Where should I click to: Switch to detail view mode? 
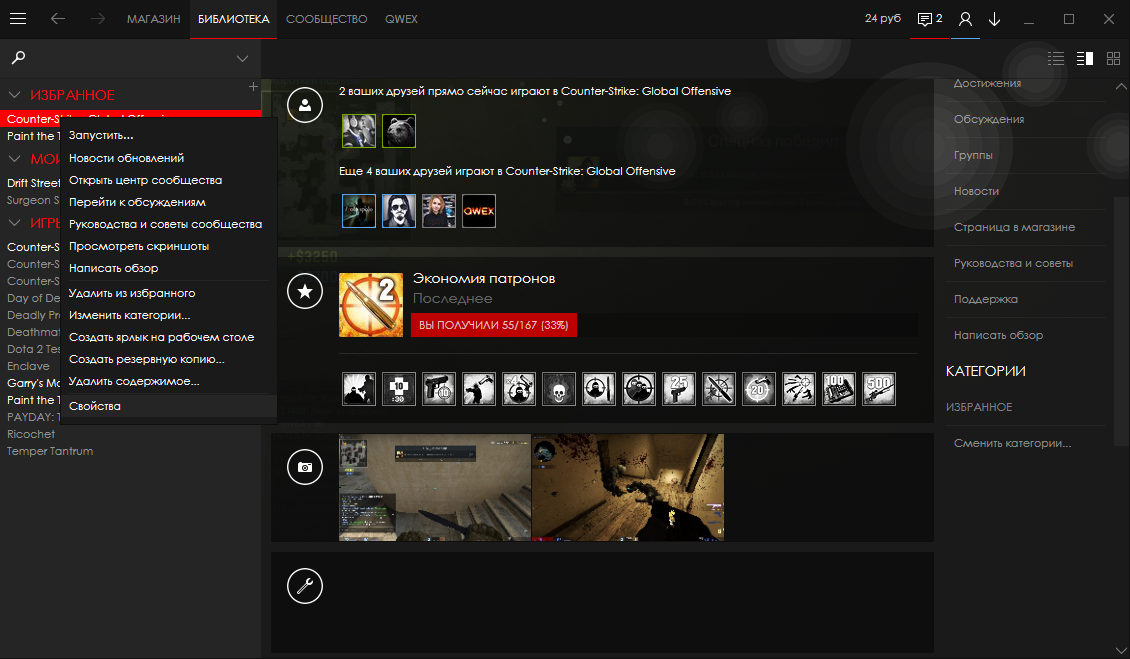point(1085,58)
